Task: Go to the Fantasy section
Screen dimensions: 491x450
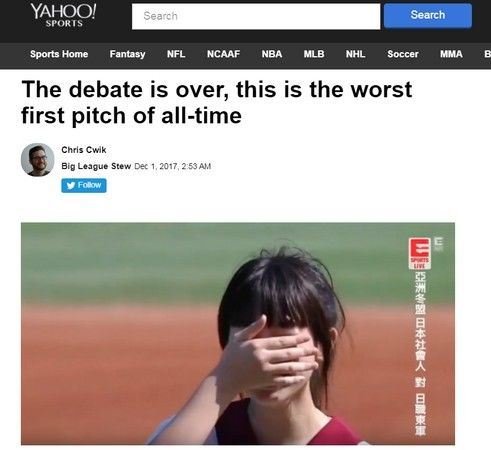Action: click(x=127, y=54)
